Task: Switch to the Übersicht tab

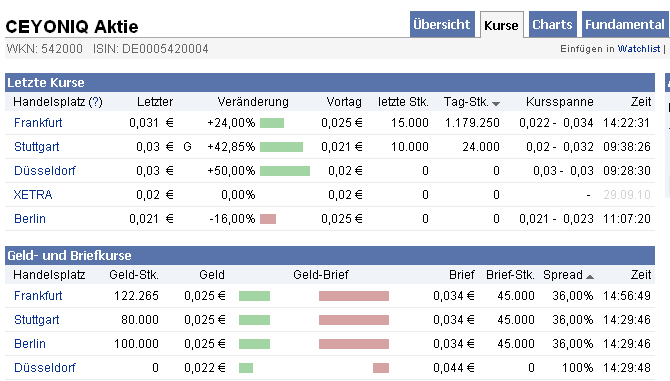Action: tap(442, 24)
